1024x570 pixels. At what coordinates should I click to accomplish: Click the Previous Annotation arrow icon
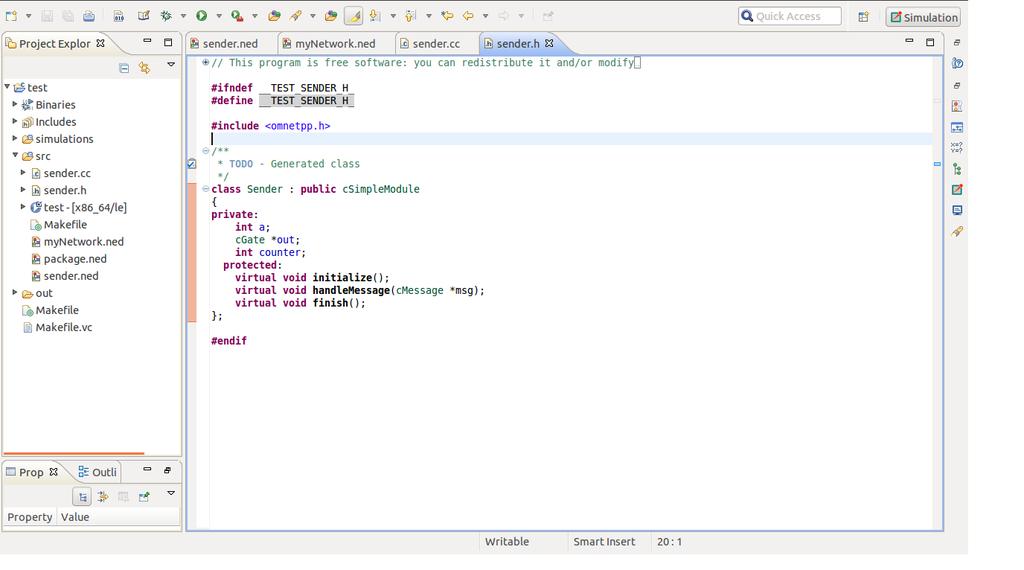410,16
